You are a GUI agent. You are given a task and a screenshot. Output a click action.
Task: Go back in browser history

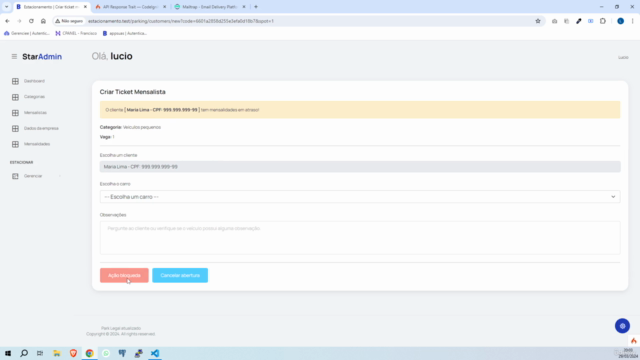[7, 21]
